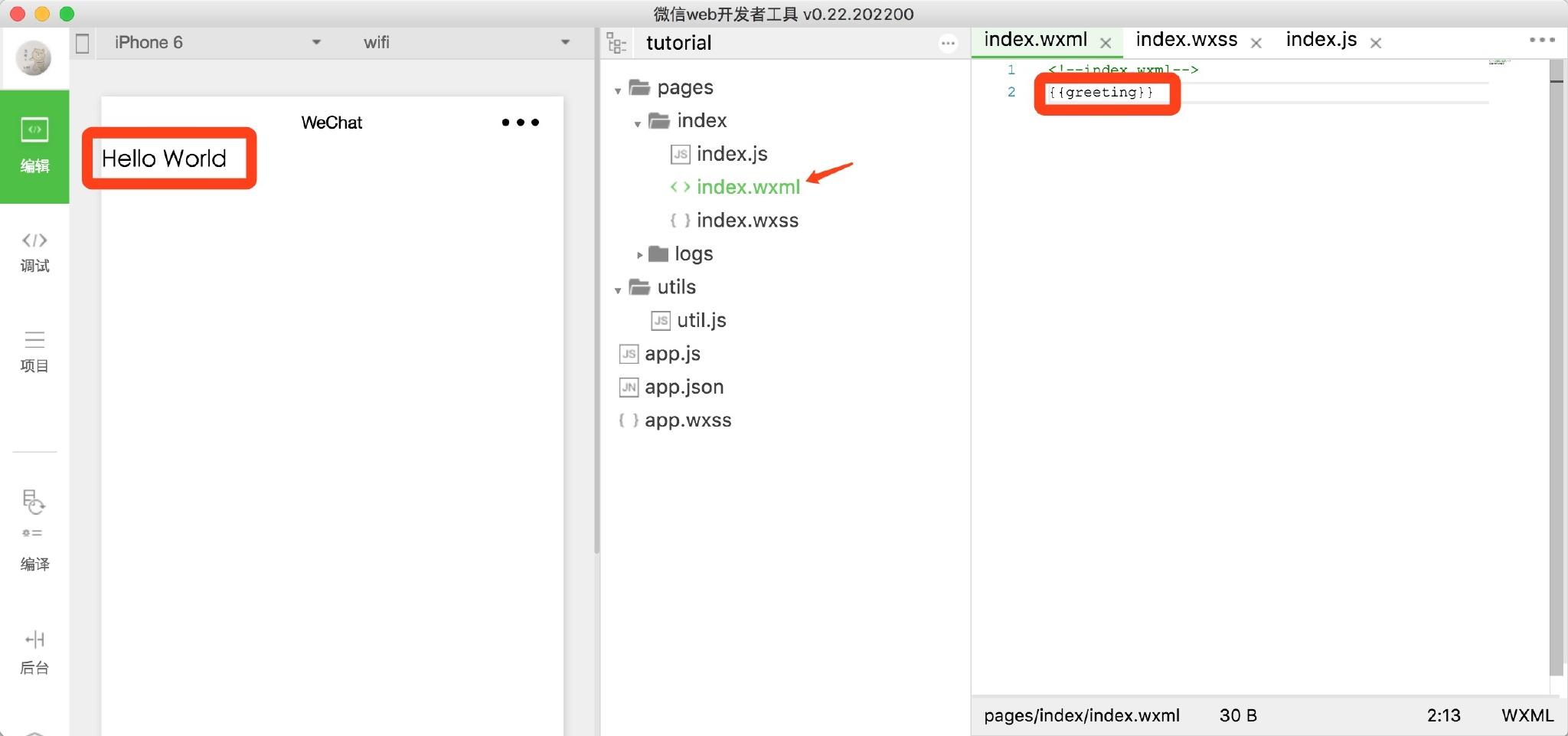This screenshot has width=1568, height=736.
Task: Open the 调试 (Debug) panel
Action: (x=34, y=252)
